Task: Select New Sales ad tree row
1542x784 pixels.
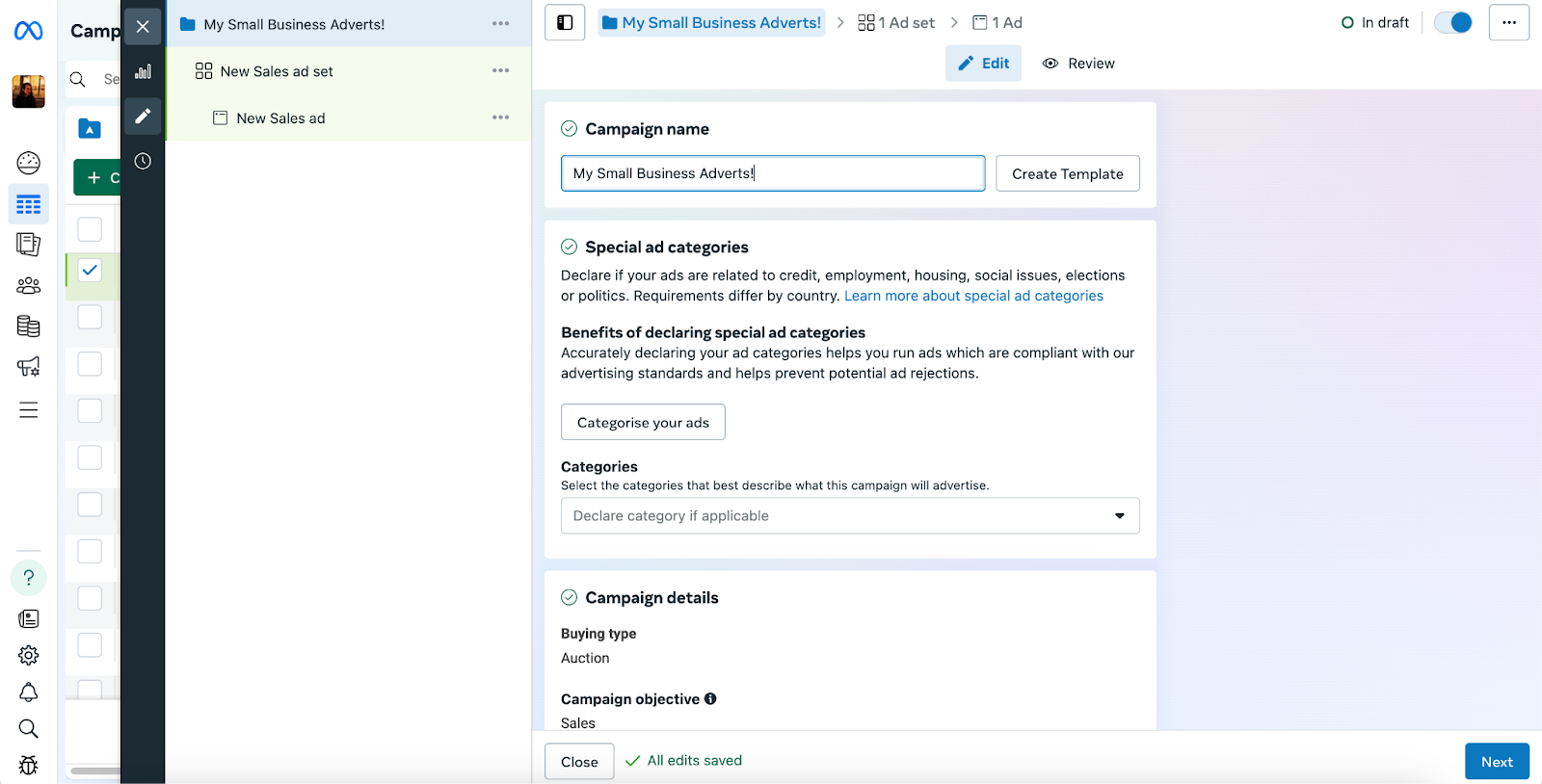Action: [349, 118]
